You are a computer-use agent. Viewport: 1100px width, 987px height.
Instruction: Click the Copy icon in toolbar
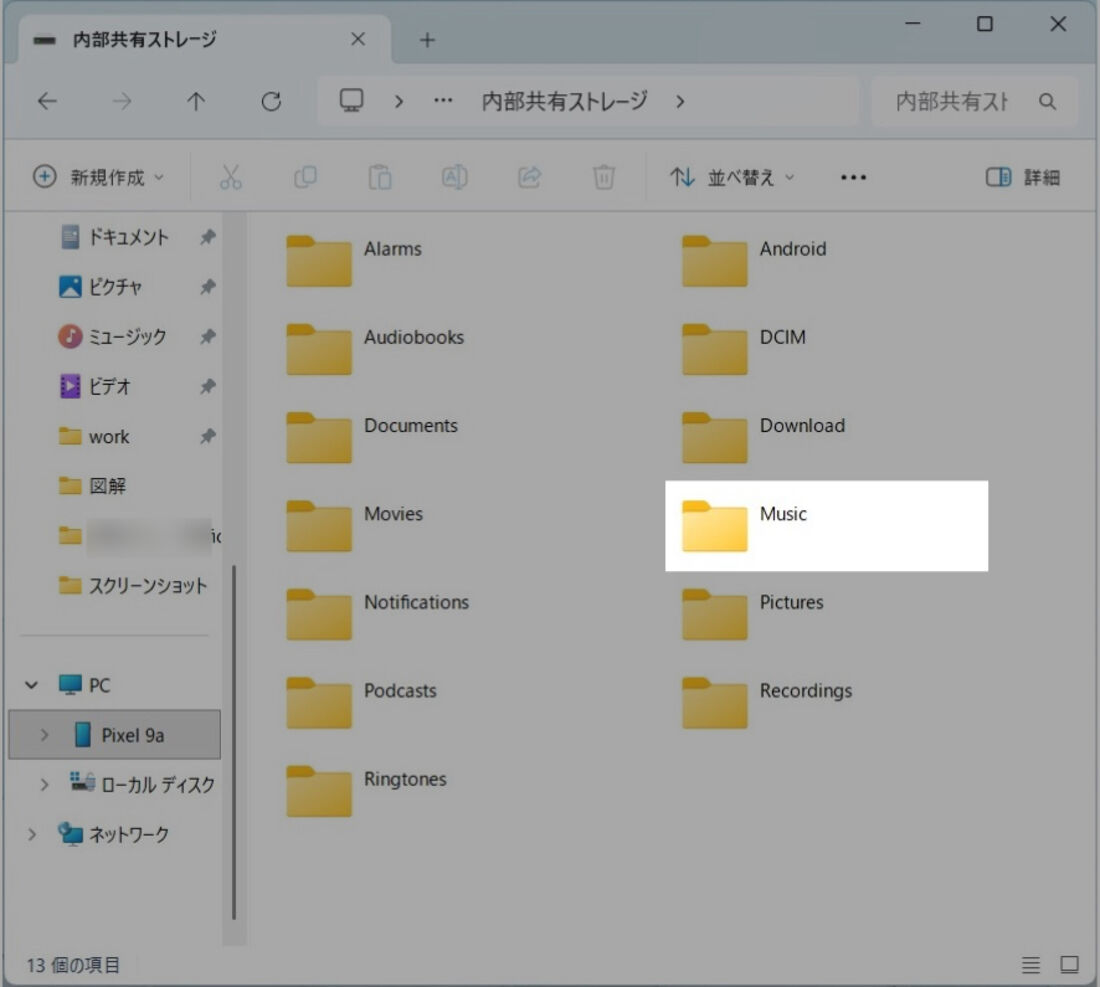pyautogui.click(x=305, y=177)
